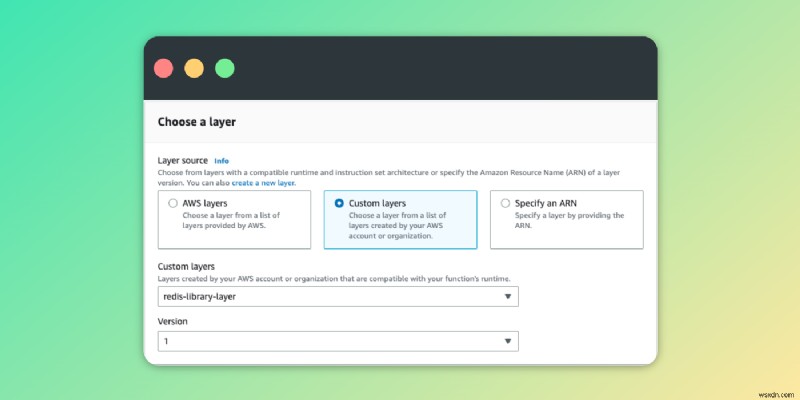Click the yellow minimize window dot

pyautogui.click(x=194, y=68)
